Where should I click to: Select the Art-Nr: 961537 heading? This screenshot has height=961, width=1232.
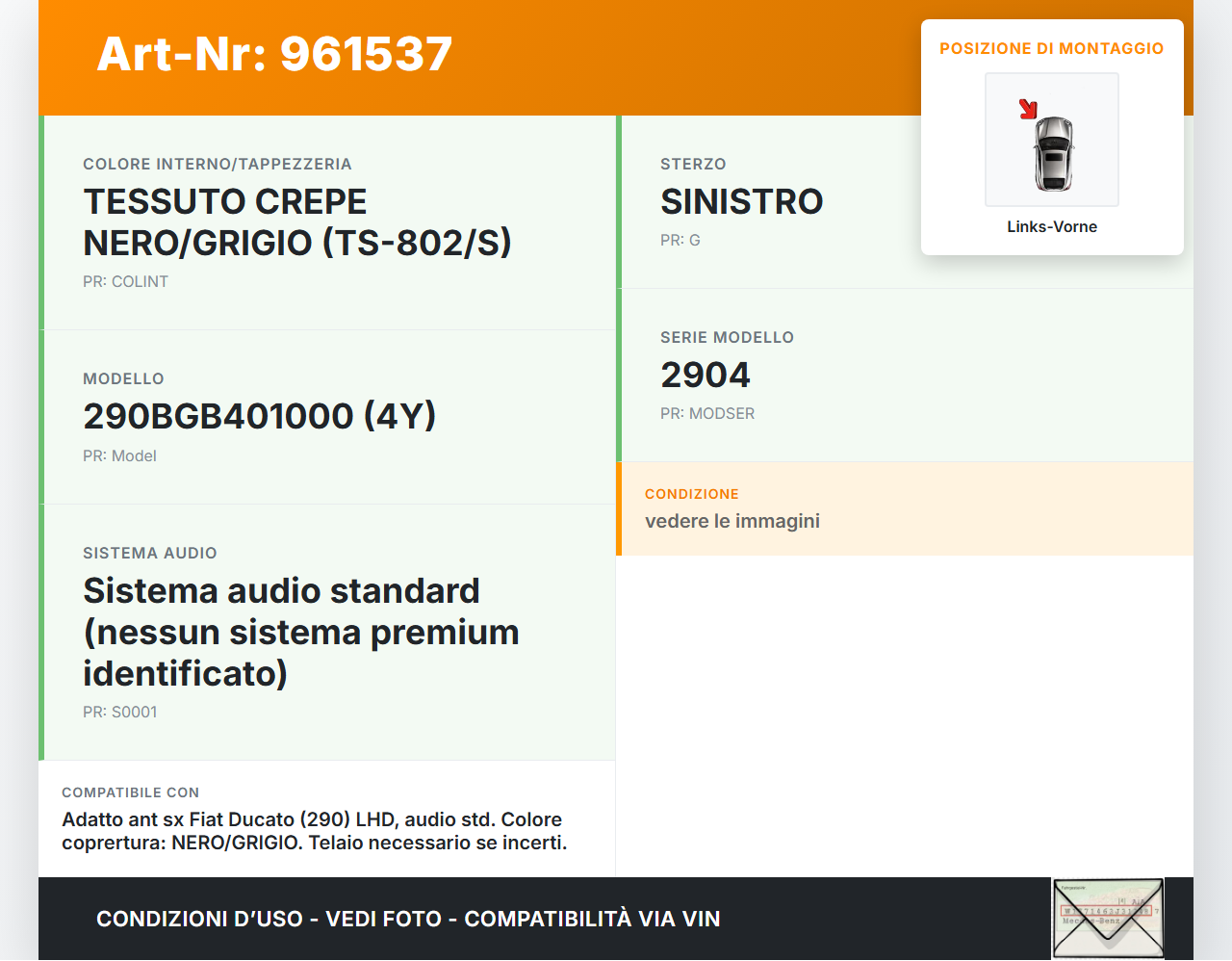274,54
